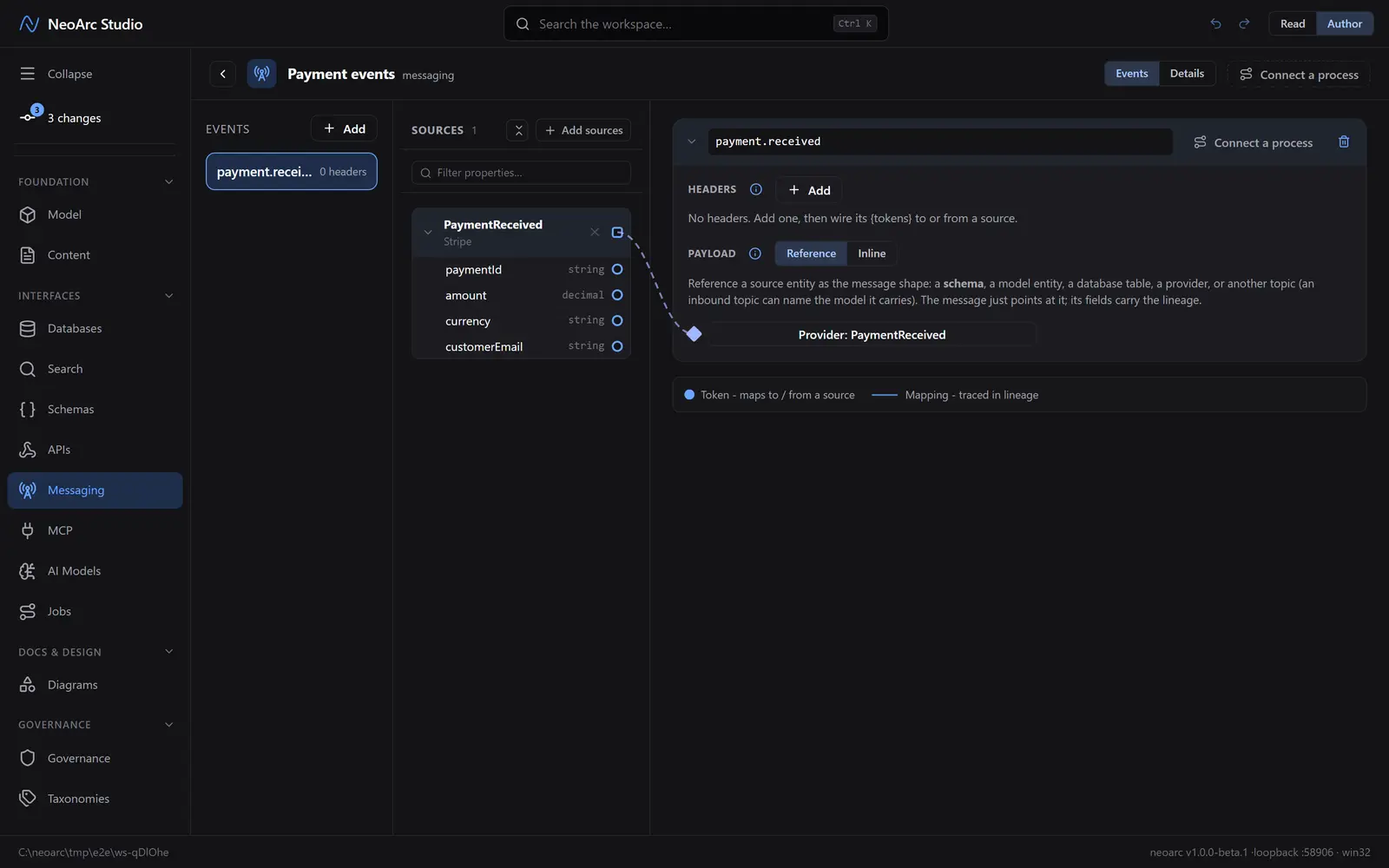
Task: Show info about PAYLOAD
Action: point(755,253)
